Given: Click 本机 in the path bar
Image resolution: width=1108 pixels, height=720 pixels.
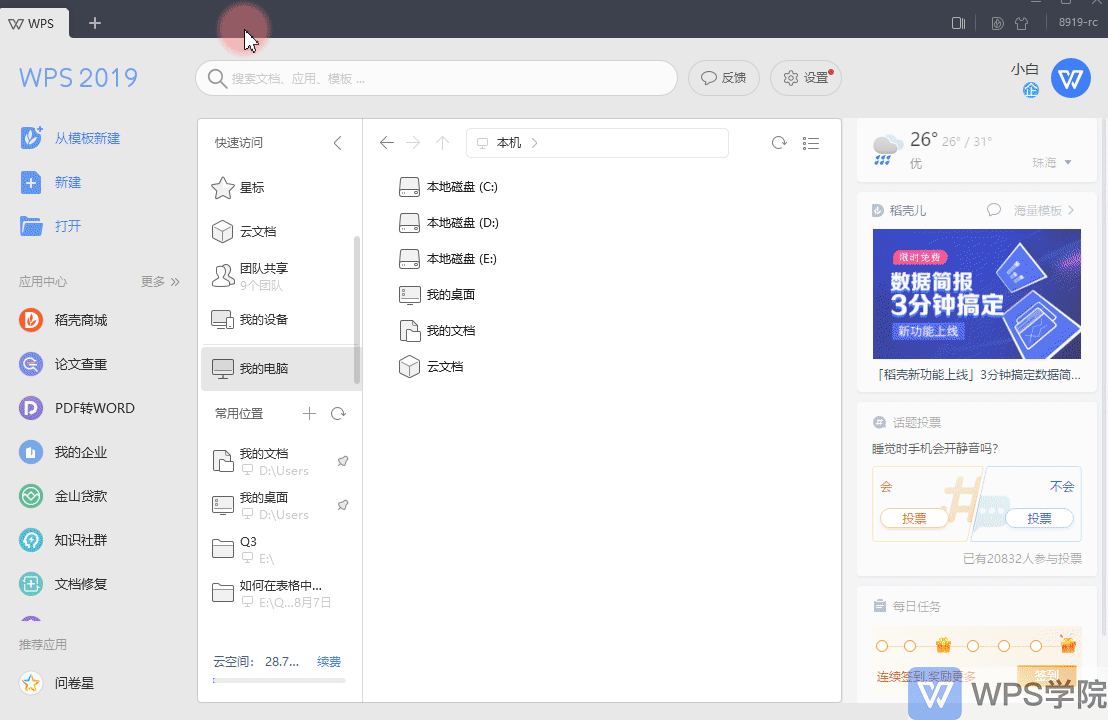Looking at the screenshot, I should (x=509, y=143).
